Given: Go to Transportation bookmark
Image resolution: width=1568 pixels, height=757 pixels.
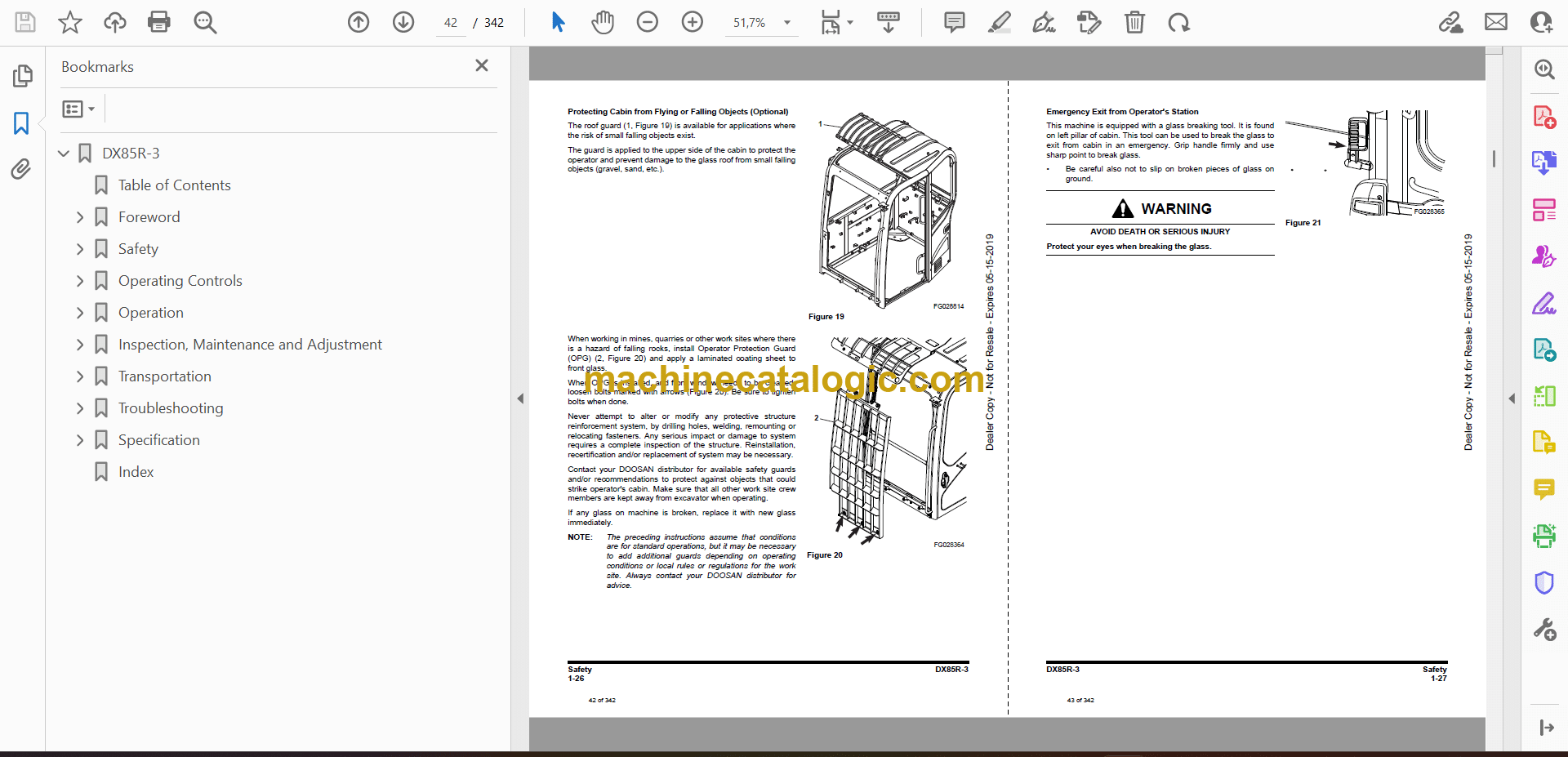Looking at the screenshot, I should 165,376.
